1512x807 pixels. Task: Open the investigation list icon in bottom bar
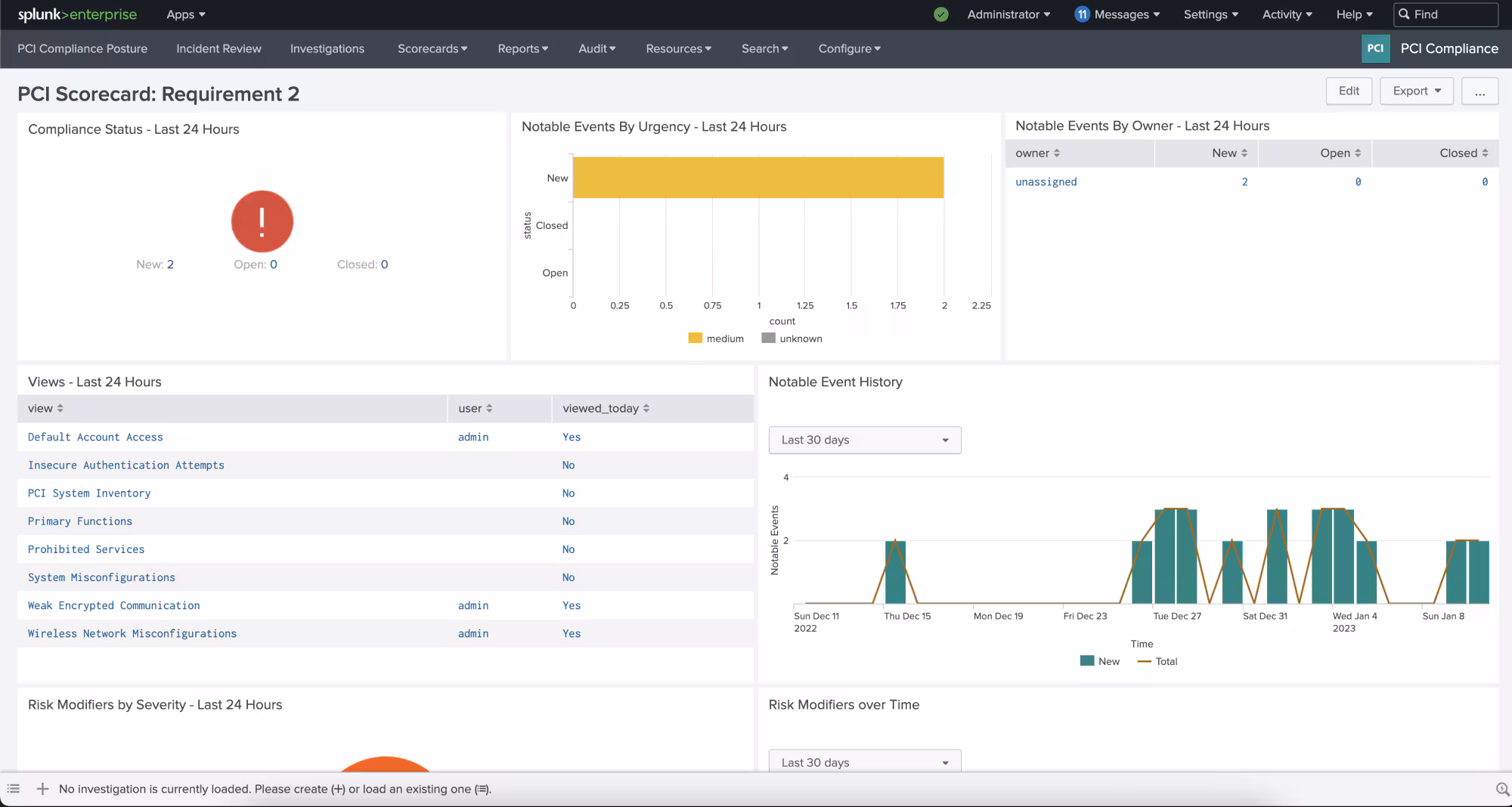pyautogui.click(x=13, y=789)
